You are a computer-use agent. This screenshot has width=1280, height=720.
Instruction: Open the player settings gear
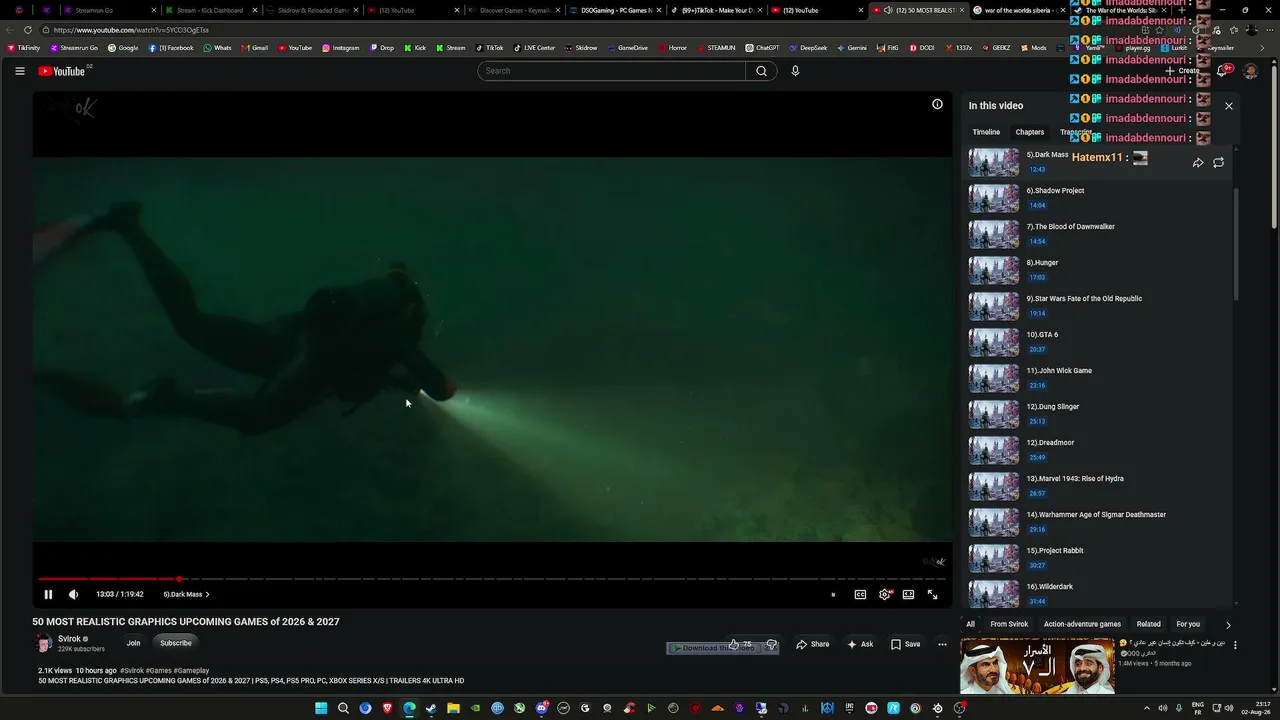tap(884, 594)
